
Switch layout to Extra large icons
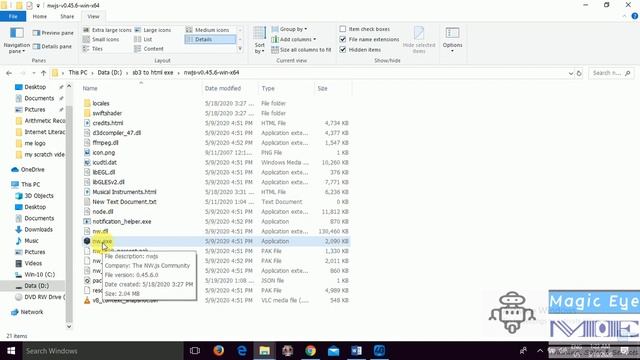pos(107,30)
